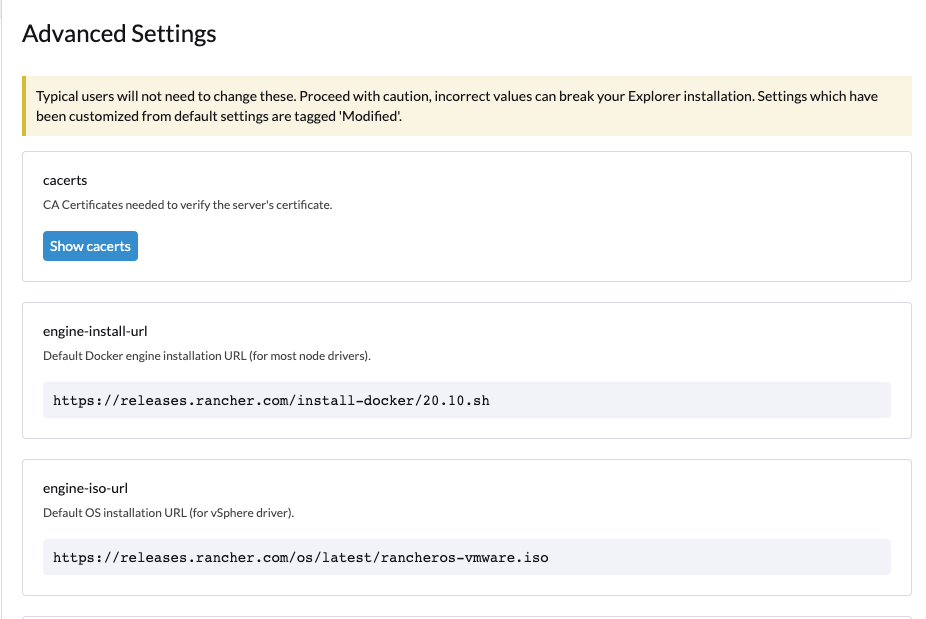Click the Advanced Settings page heading
The height and width of the screenshot is (619, 926).
pos(119,33)
